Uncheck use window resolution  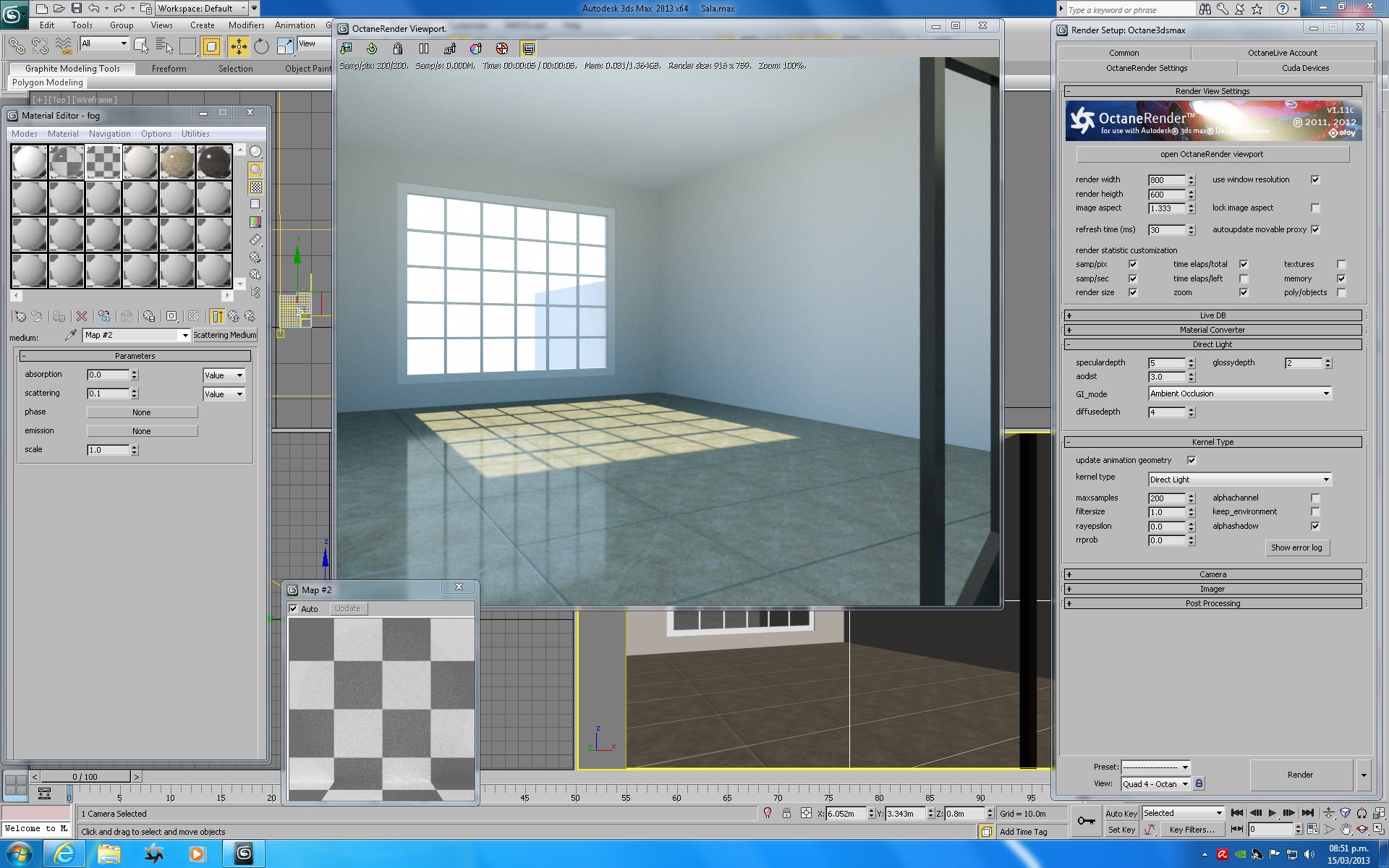click(x=1315, y=179)
